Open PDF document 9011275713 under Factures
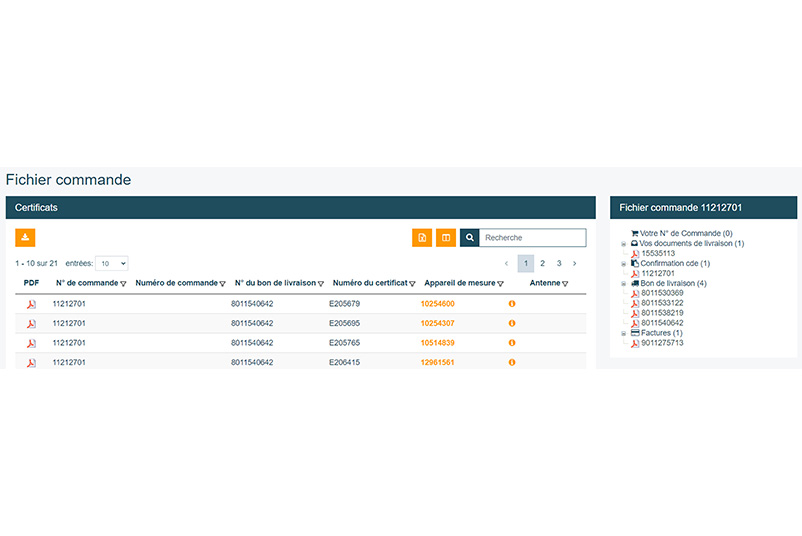802x536 pixels. [x=661, y=343]
